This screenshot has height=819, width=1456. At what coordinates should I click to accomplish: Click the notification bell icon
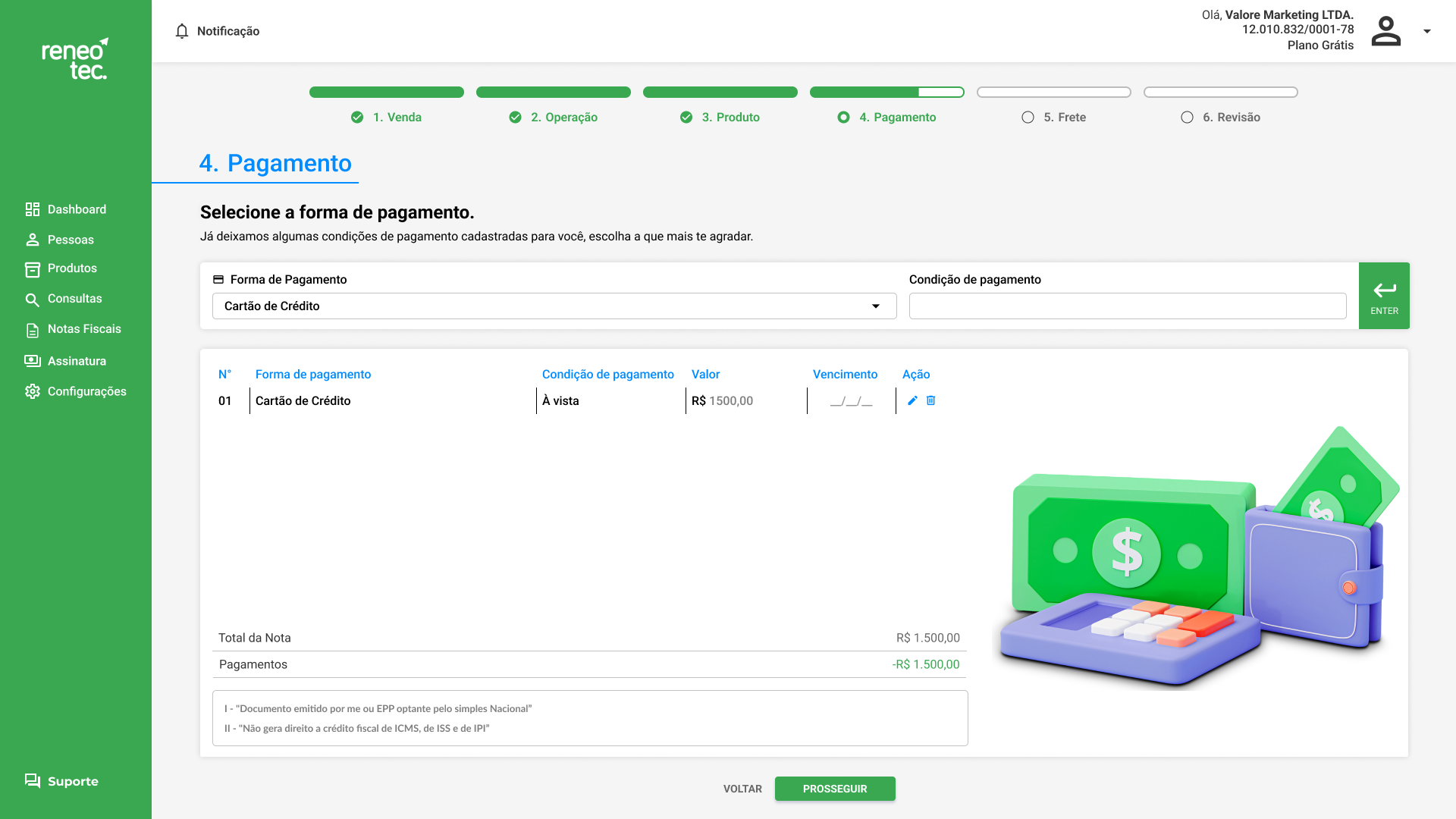coord(182,31)
